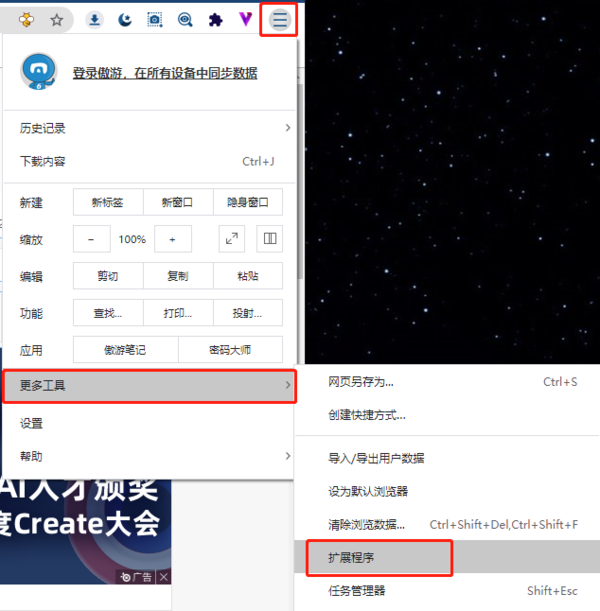Click the AI Create大会 ad banner

[x=85, y=532]
